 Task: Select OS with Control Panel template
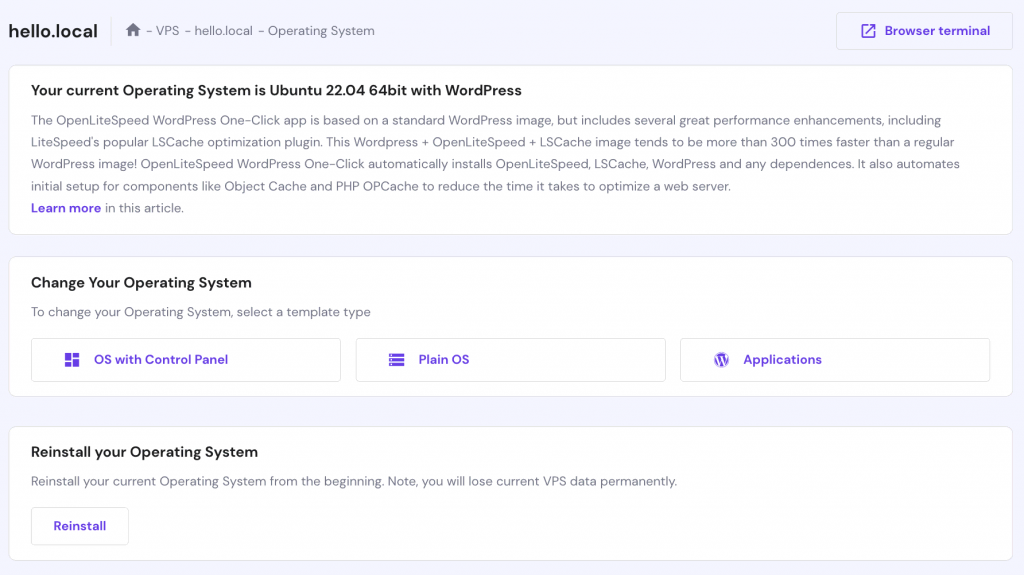185,359
